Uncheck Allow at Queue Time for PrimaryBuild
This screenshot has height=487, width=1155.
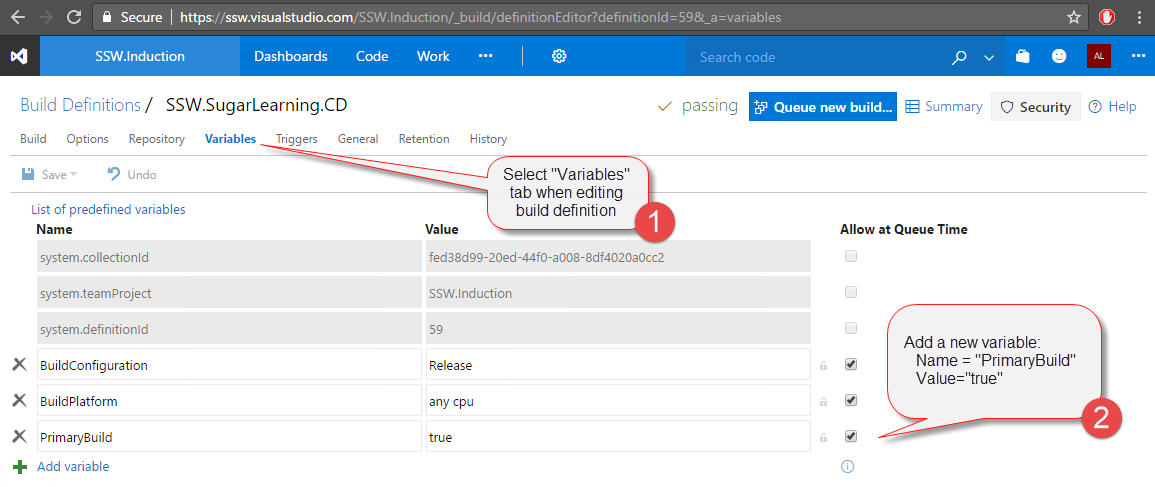tap(851, 436)
